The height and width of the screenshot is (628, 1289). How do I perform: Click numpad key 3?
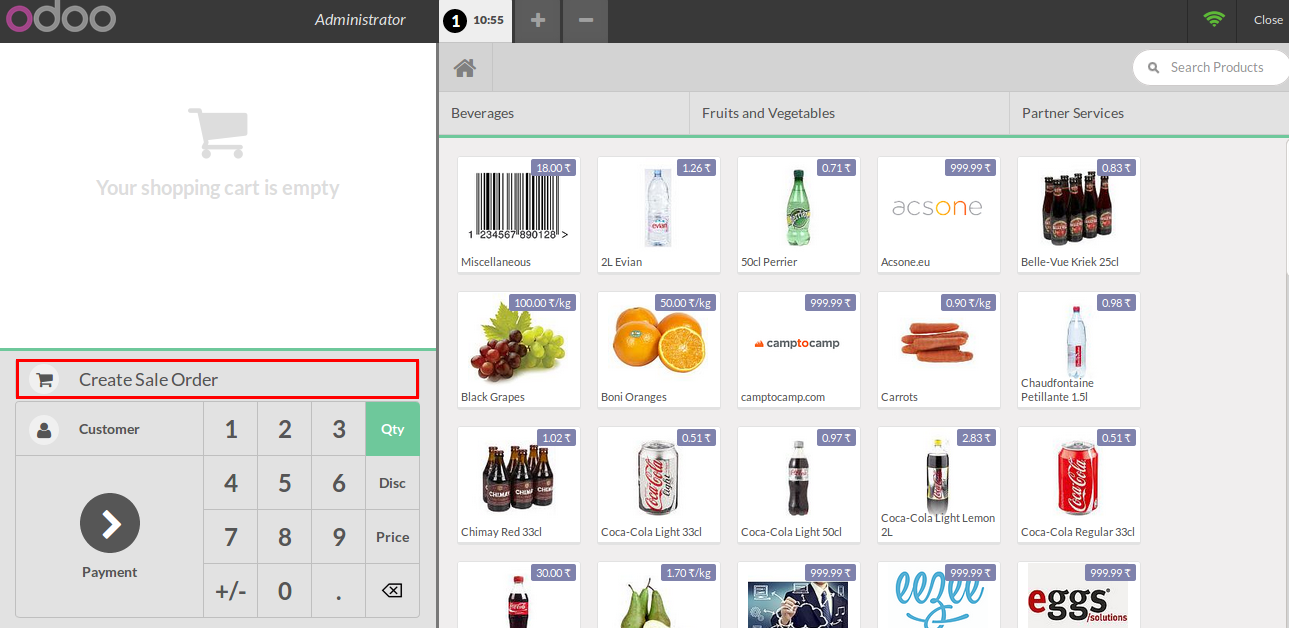[339, 429]
